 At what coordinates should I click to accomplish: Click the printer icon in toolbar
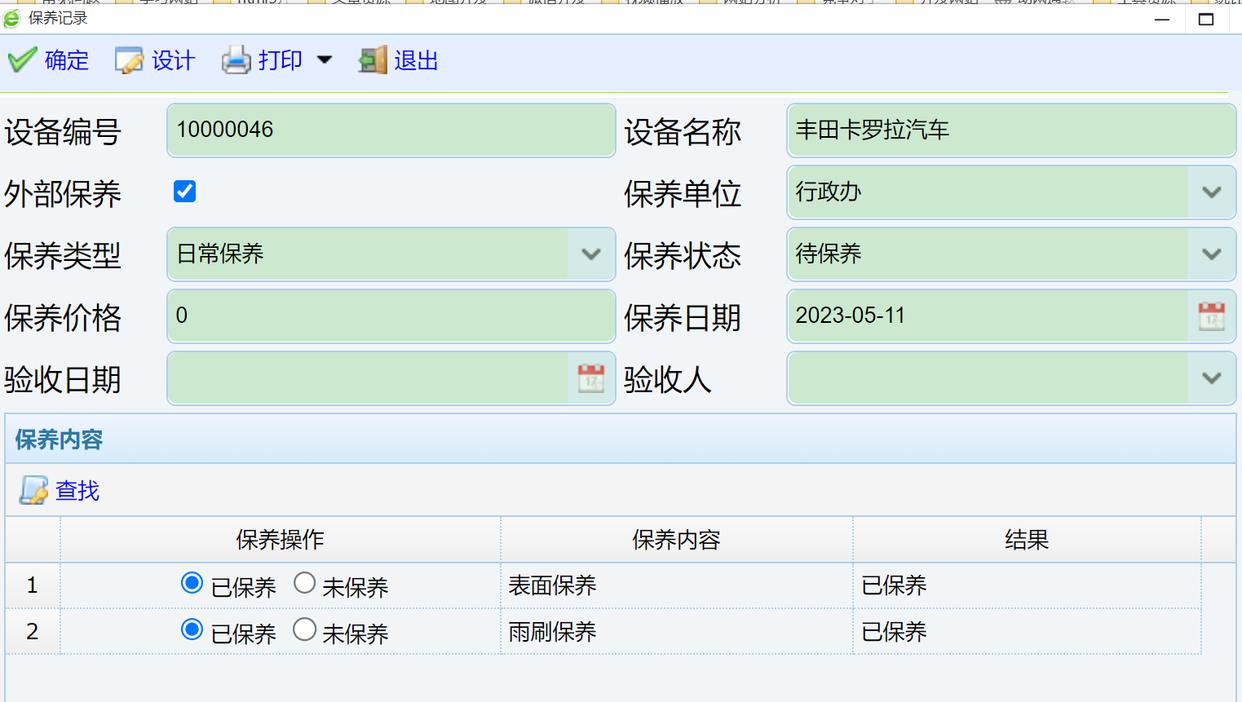point(236,61)
